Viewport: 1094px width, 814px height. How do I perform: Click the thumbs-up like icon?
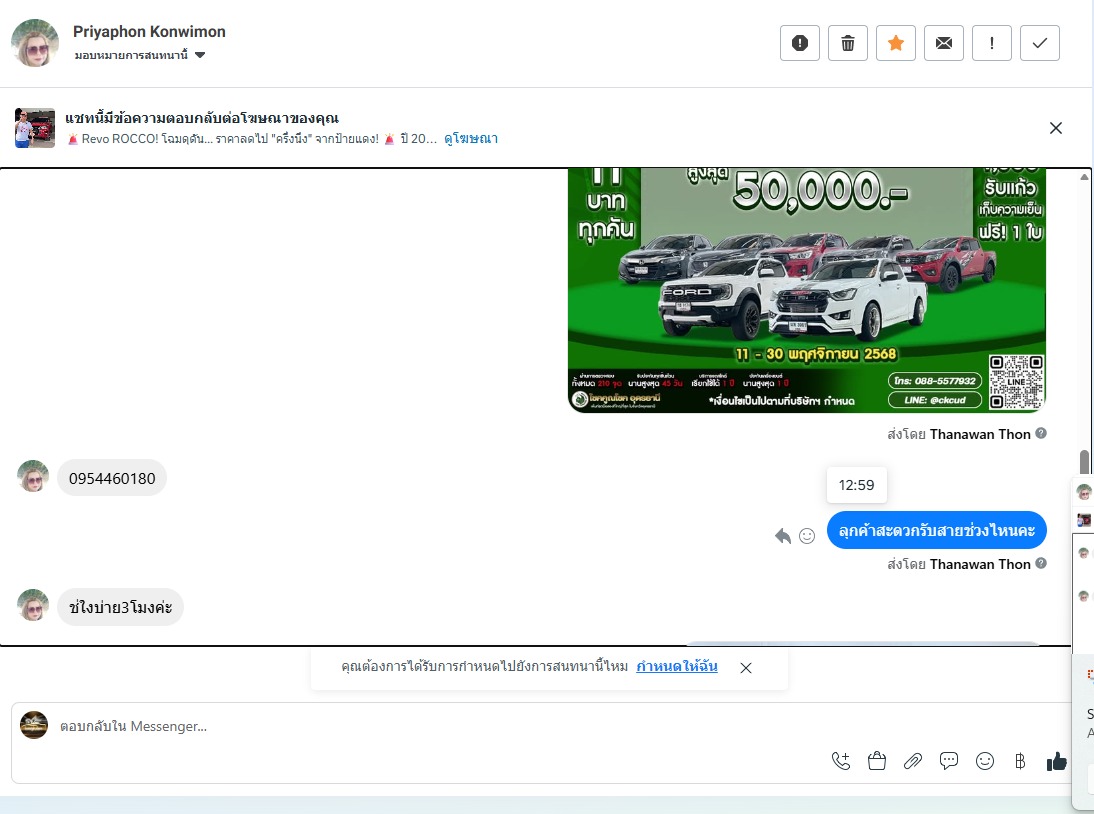click(1056, 762)
